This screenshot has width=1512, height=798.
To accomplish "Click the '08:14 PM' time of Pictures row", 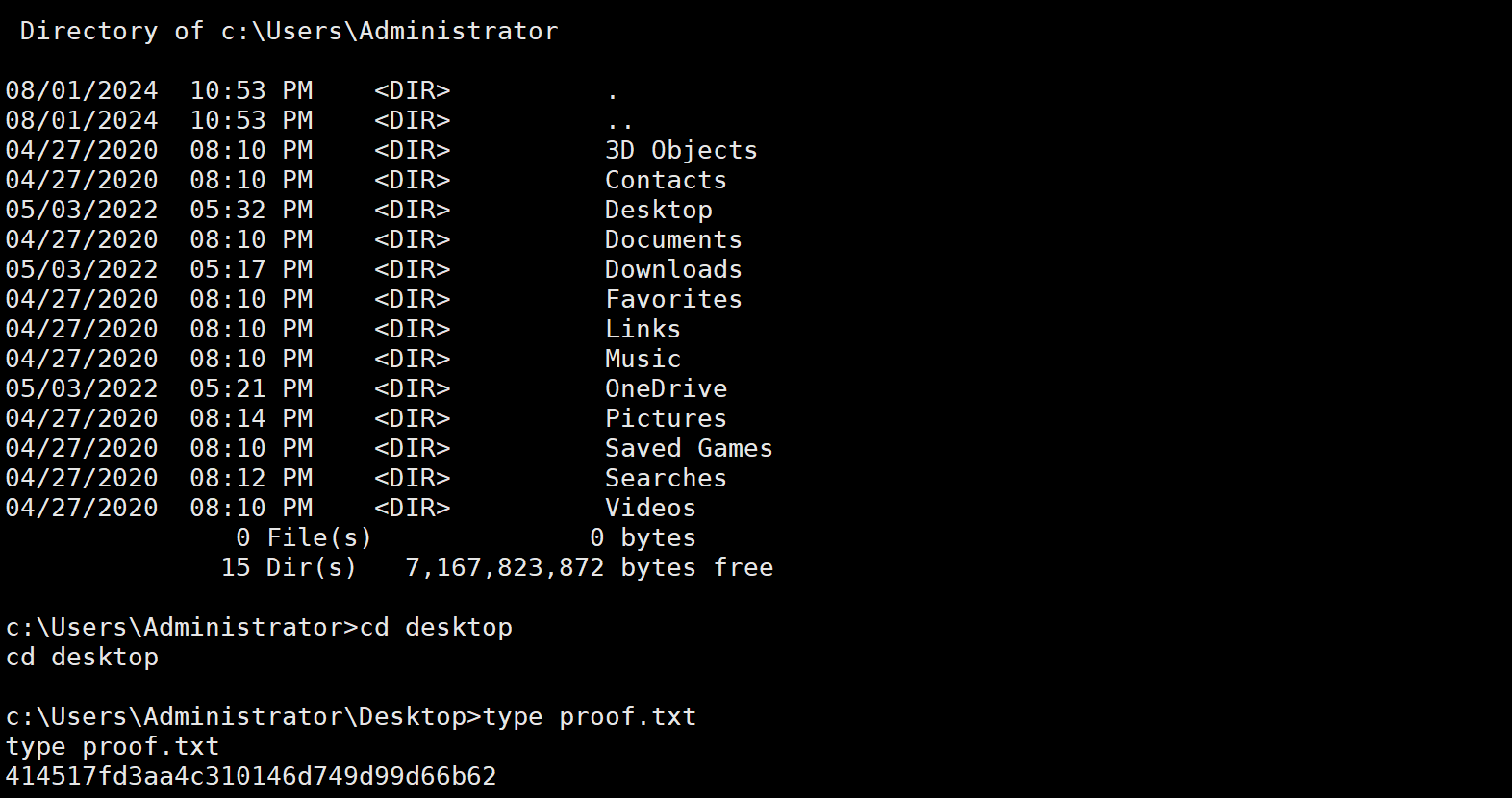I will [251, 419].
